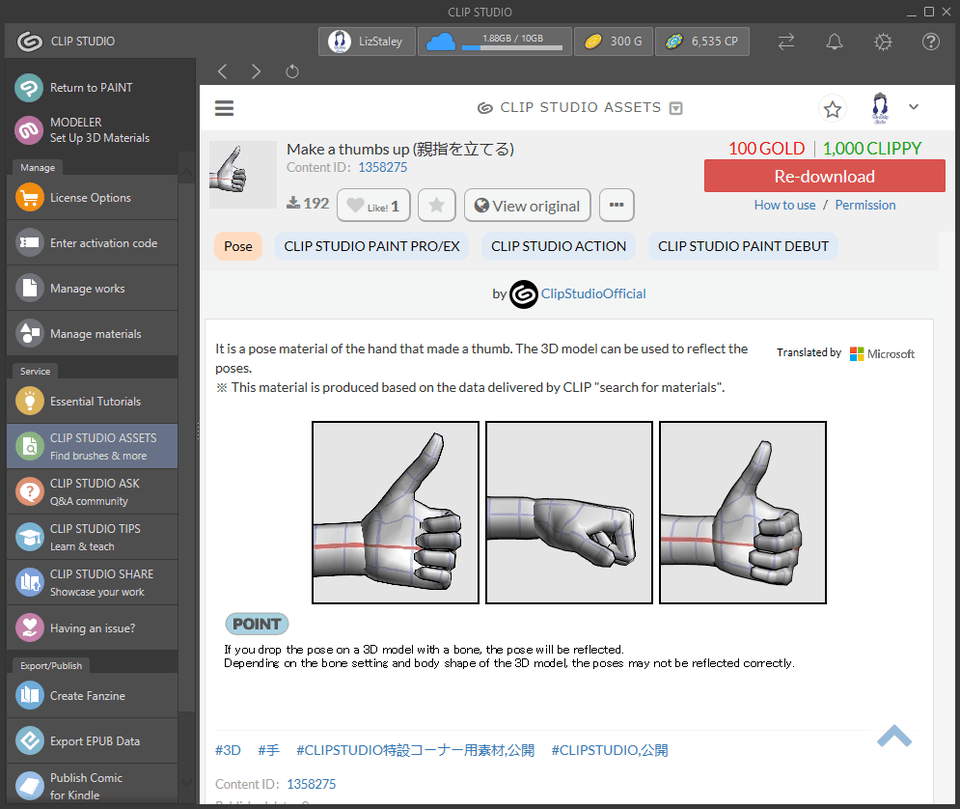Image resolution: width=960 pixels, height=809 pixels.
Task: Open settings with the gear icon
Action: pyautogui.click(x=882, y=42)
